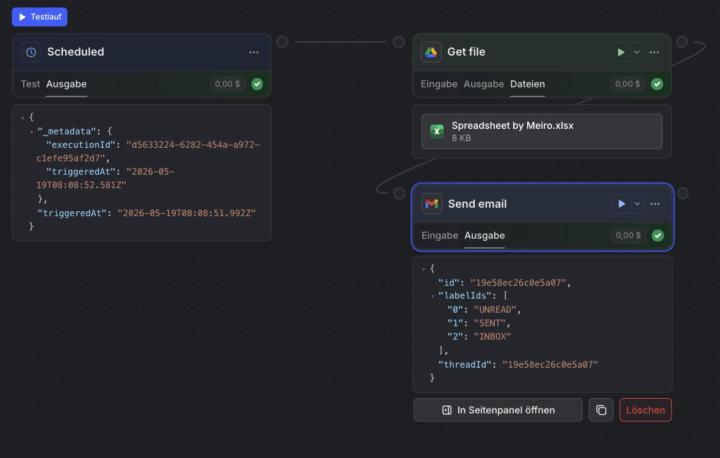Viewport: 720px width, 458px height.
Task: Collapse the root JSON object in Scheduled output
Action: [22, 118]
